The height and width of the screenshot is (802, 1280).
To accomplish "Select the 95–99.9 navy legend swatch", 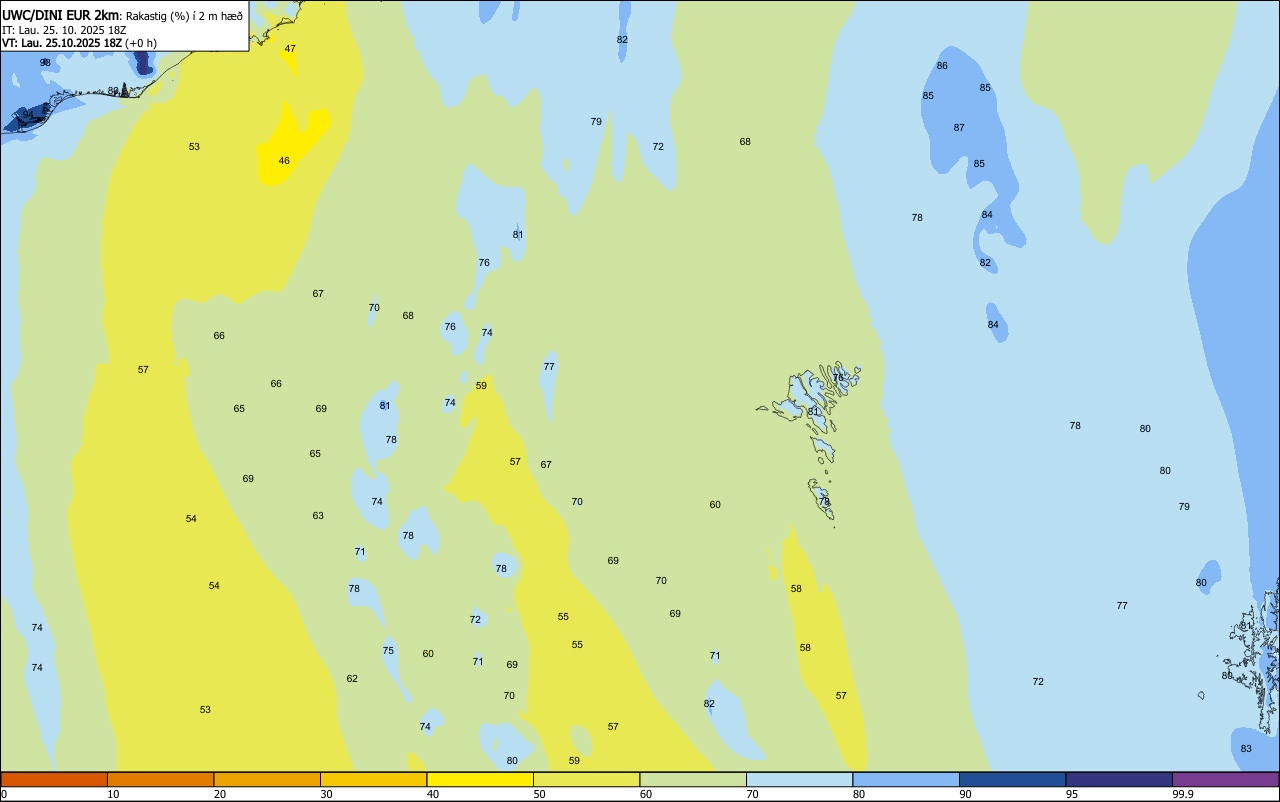I will pos(1119,779).
